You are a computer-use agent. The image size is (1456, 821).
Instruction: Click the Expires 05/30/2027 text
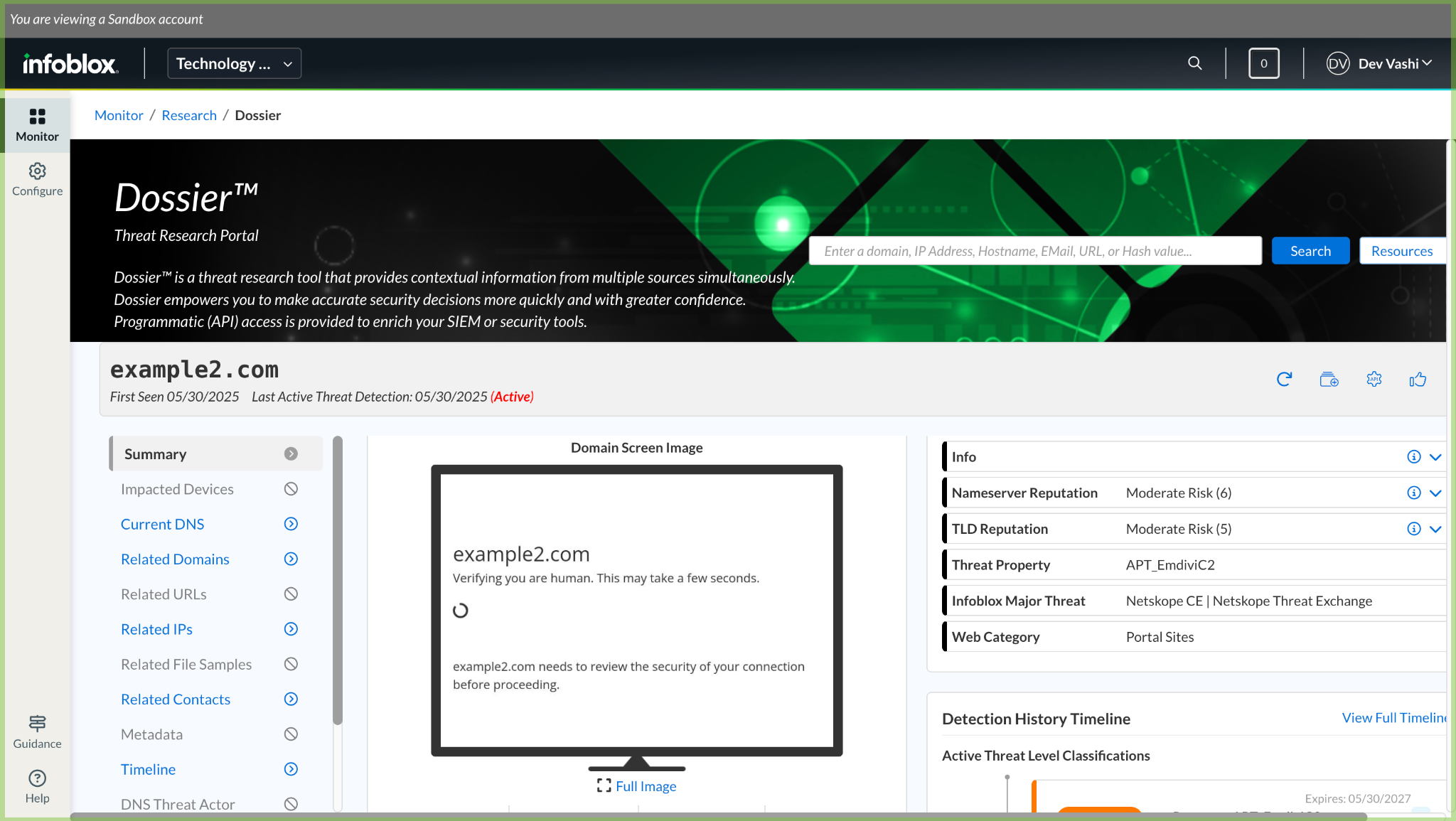1358,799
